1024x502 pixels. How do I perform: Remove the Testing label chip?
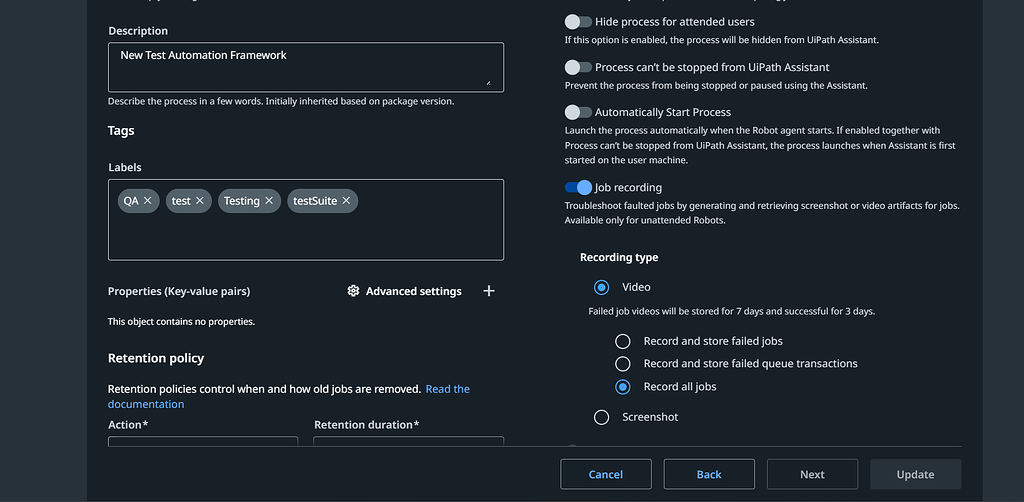pyautogui.click(x=269, y=201)
